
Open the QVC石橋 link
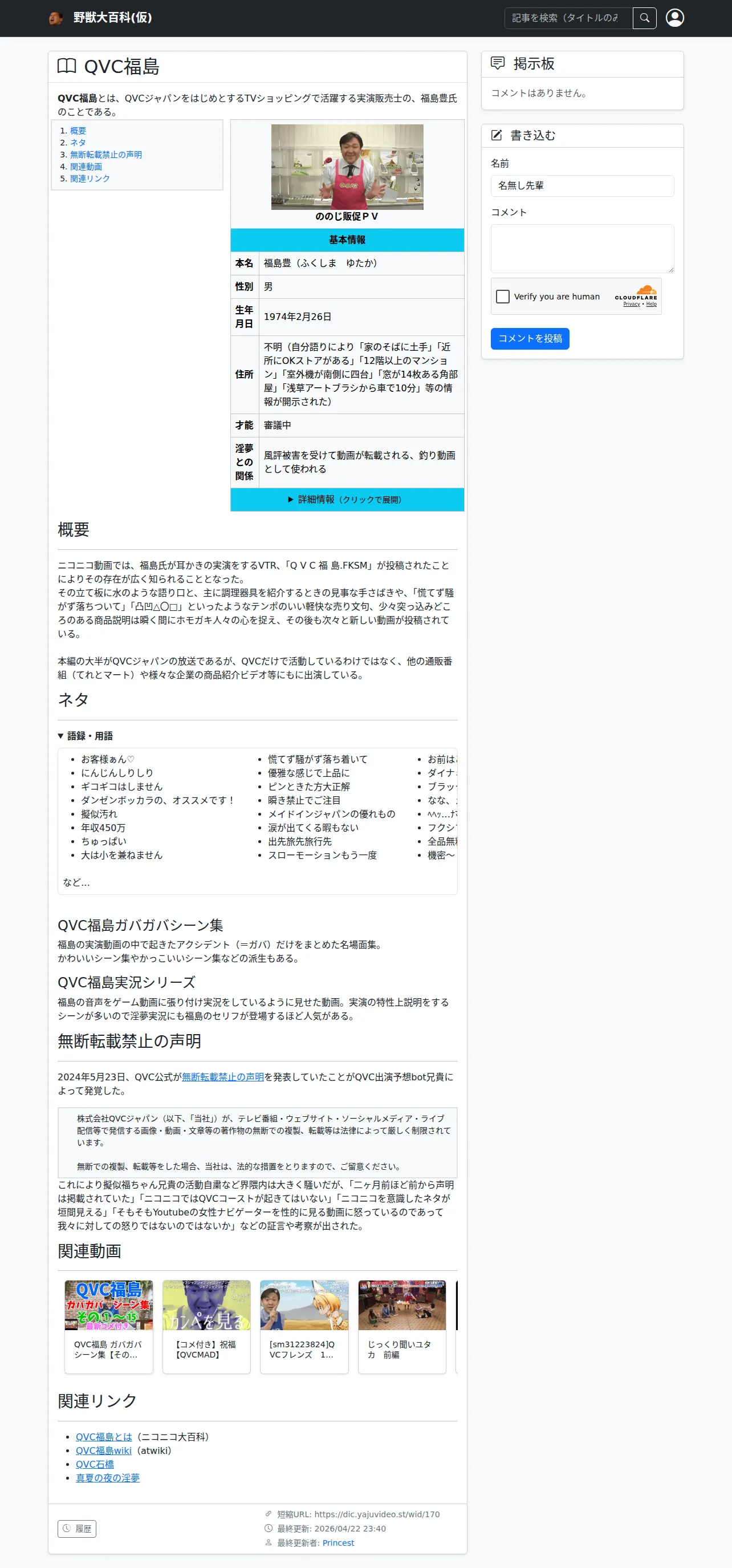coord(95,1464)
